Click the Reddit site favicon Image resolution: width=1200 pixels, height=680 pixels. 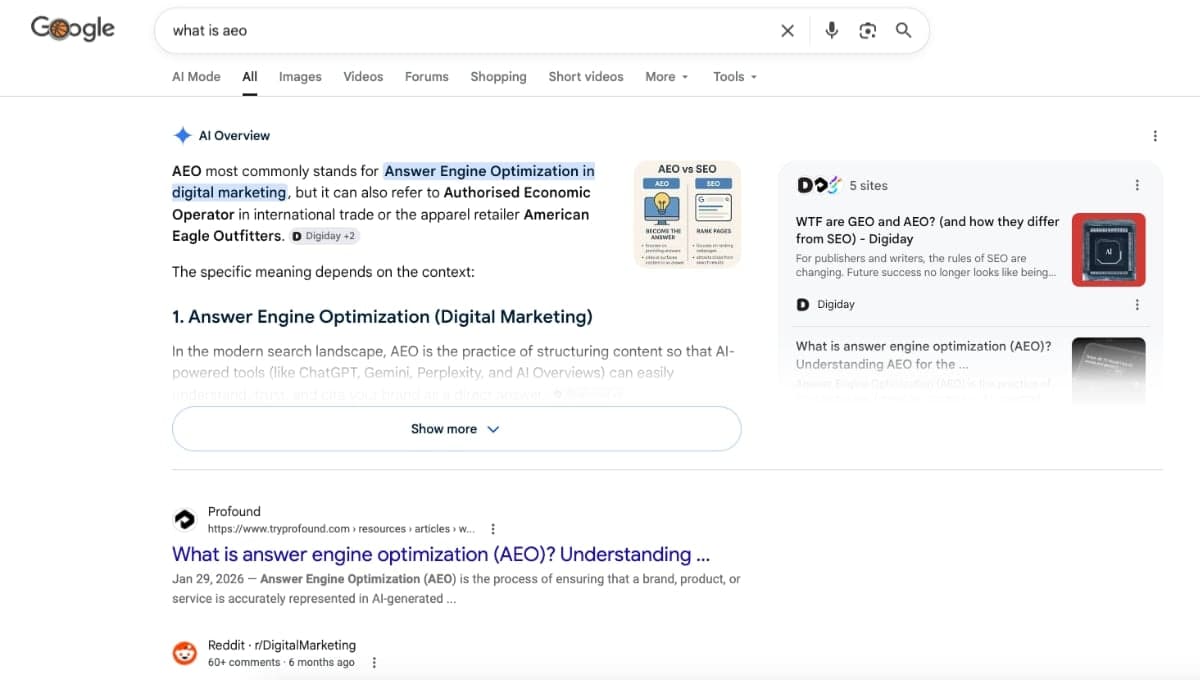pyautogui.click(x=185, y=653)
